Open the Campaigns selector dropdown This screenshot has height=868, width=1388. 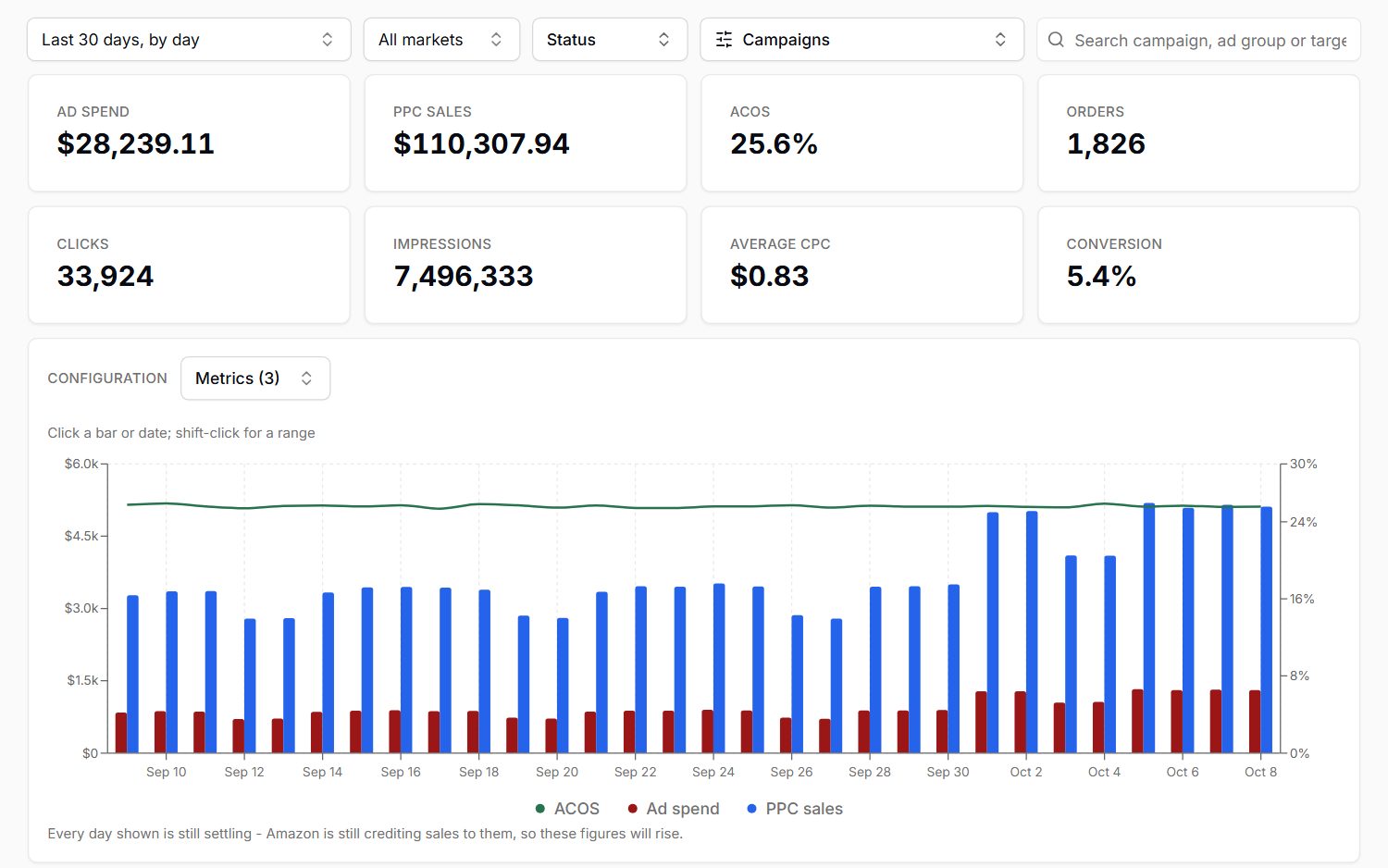861,40
